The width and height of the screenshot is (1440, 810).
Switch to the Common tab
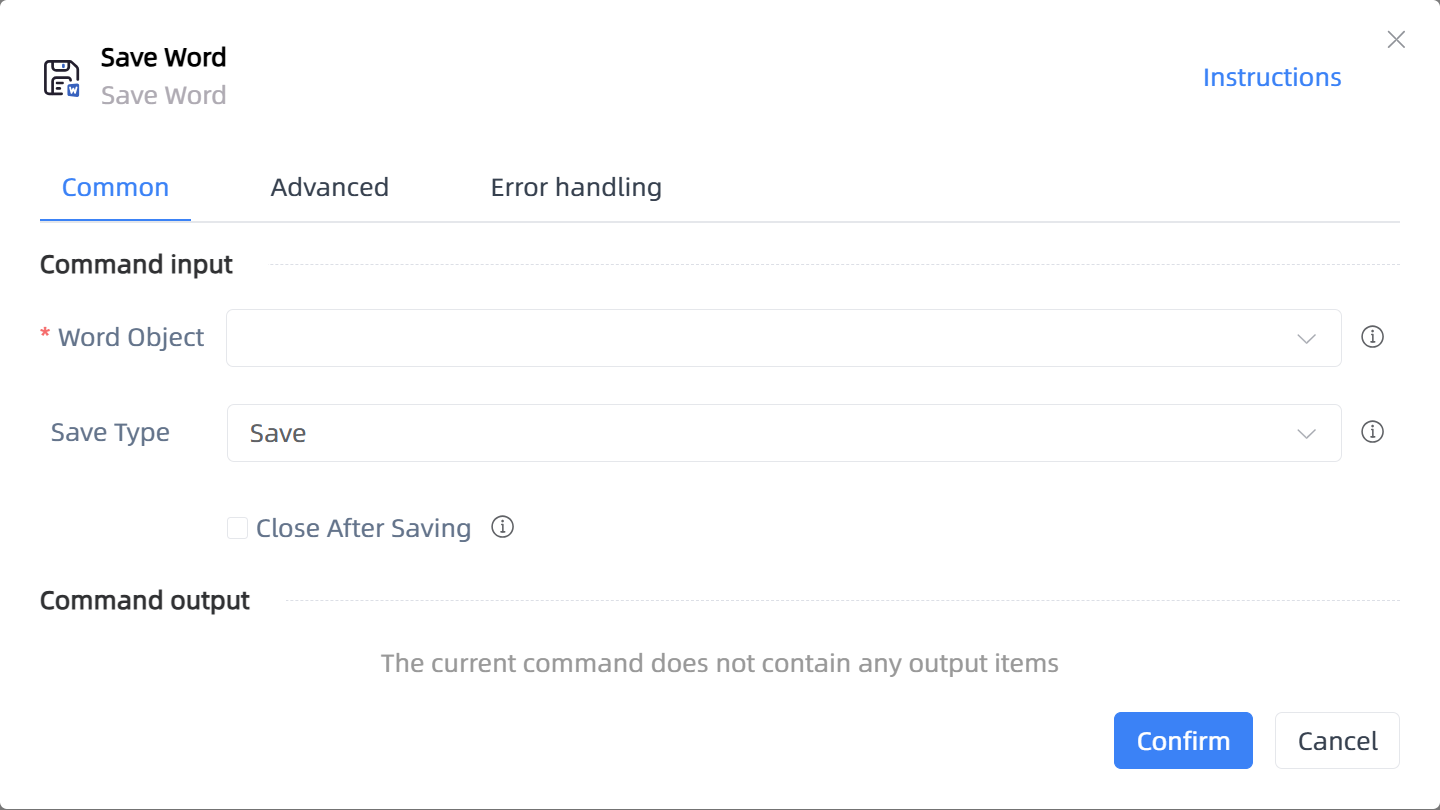pos(115,187)
